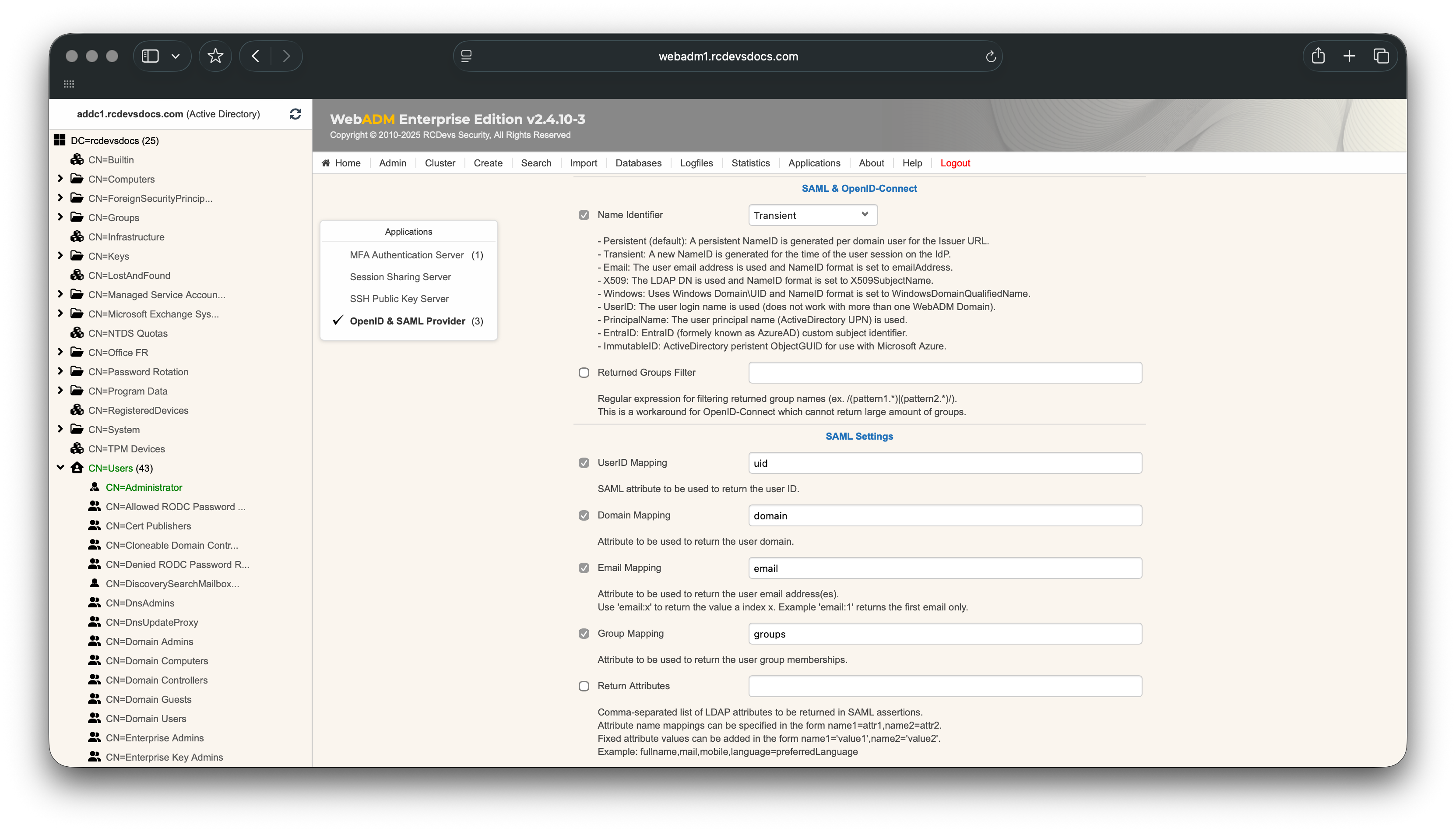Screen dimensions: 1456x832
Task: Click the home icon beside CN=Users
Action: tap(77, 467)
